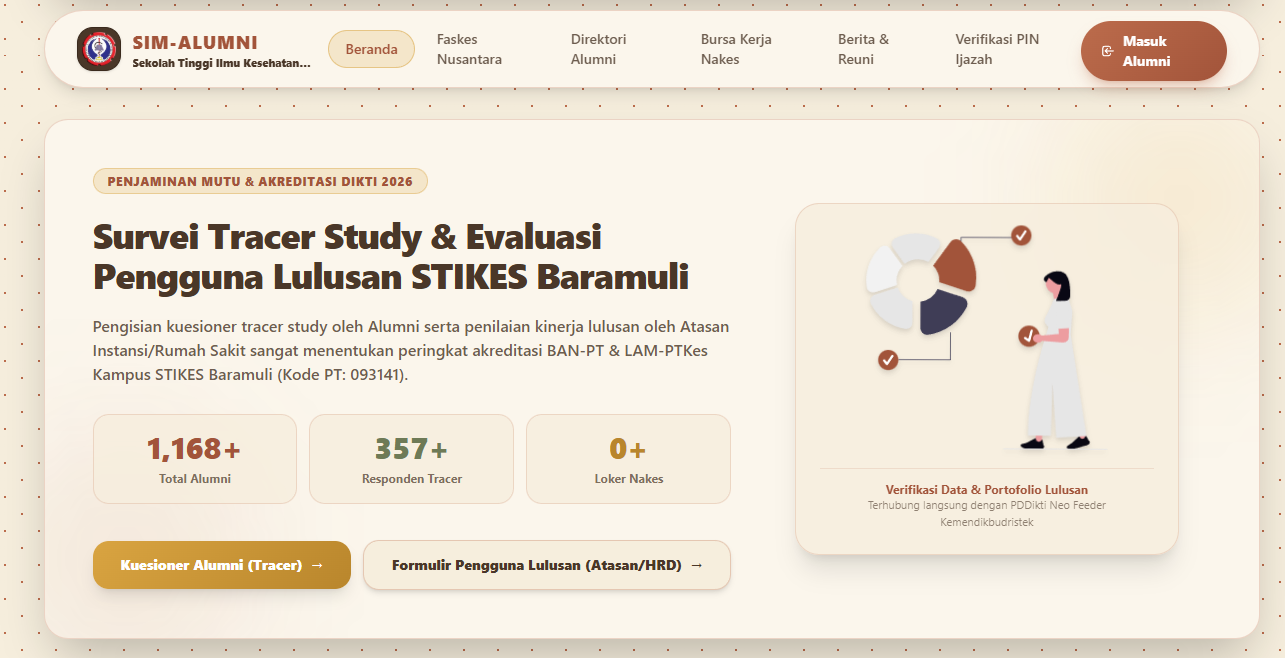Click the checkmark icon below the donut chart

click(888, 359)
